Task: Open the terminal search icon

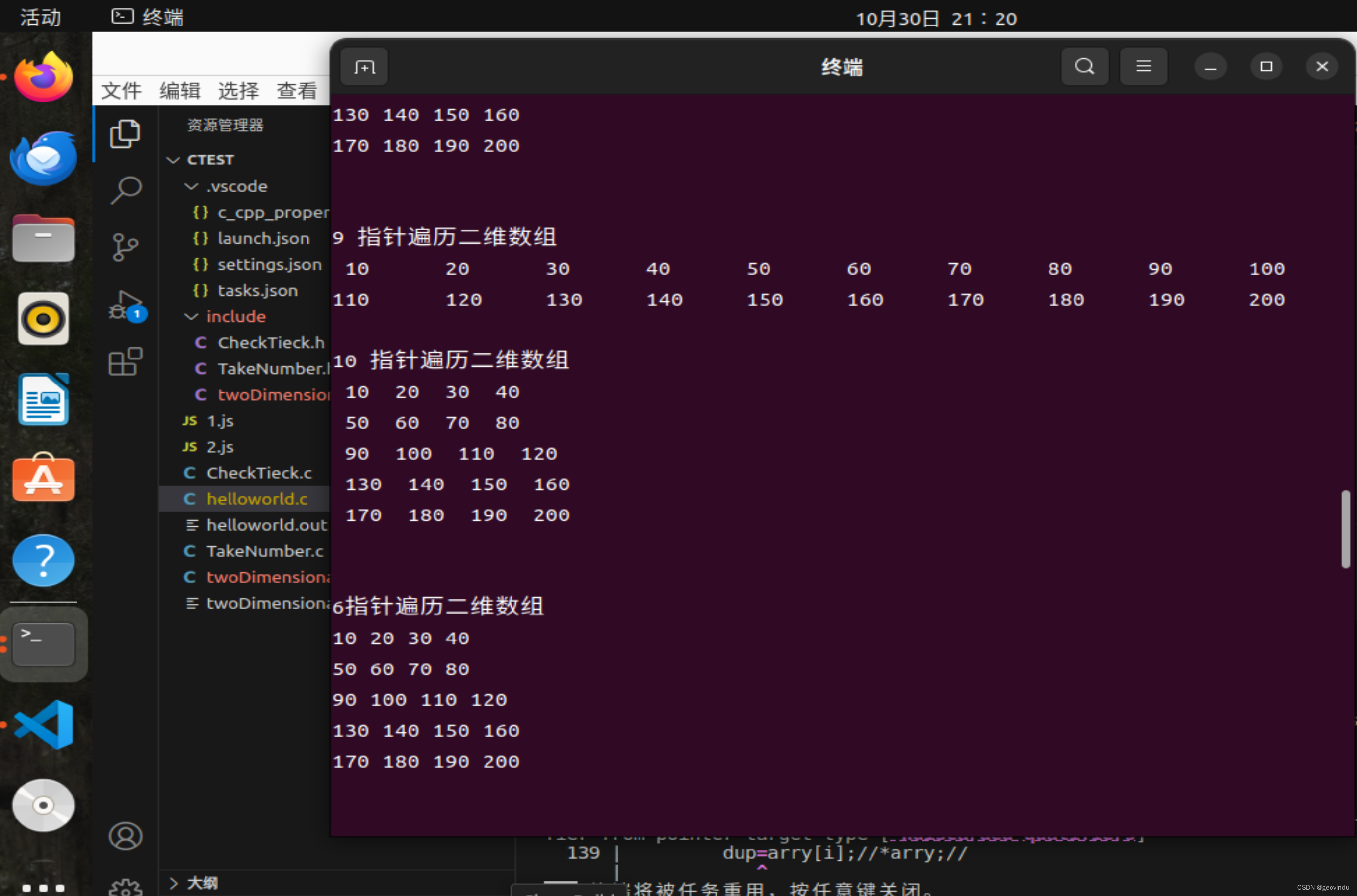Action: [x=1084, y=66]
